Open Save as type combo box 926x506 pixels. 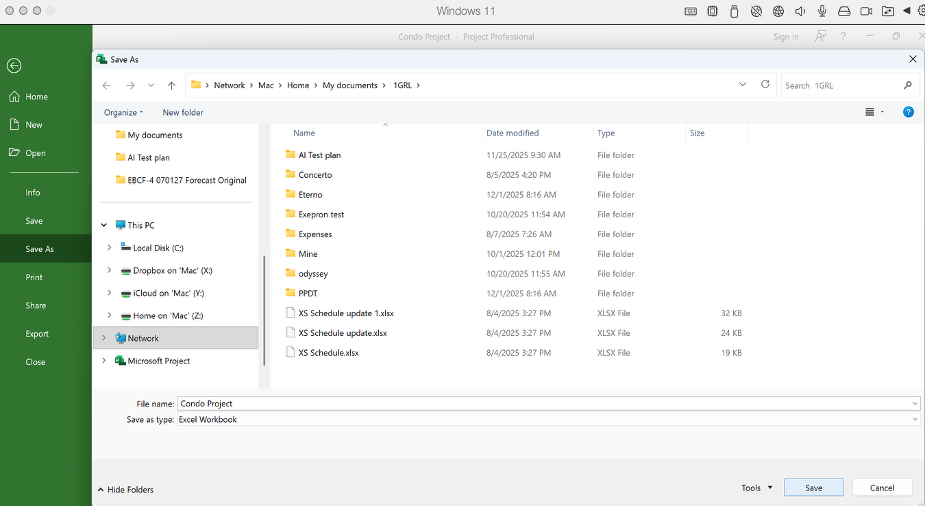pyautogui.click(x=548, y=419)
